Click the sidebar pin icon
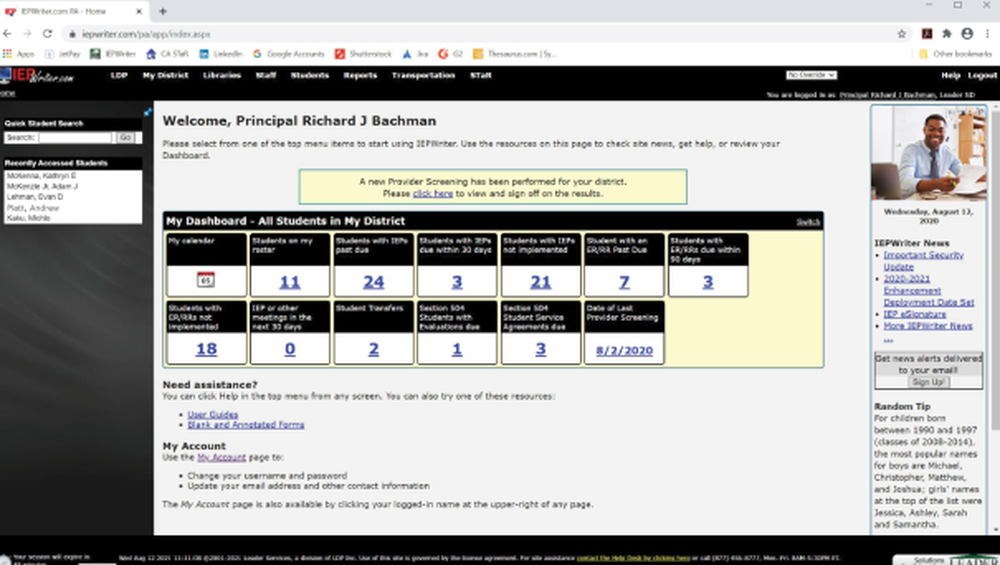Screen dimensions: 1000x565 tap(148, 112)
